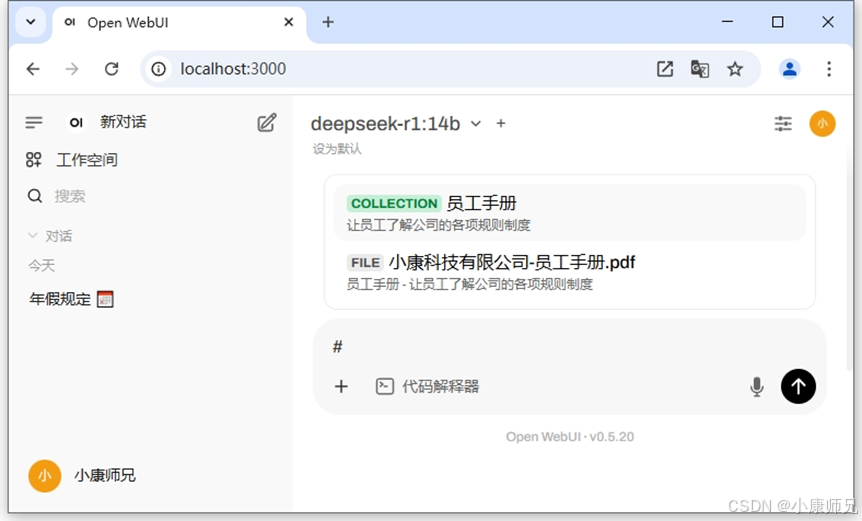The image size is (862, 521).
Task: Collapse the sidebar with the hamburger icon
Action: tap(34, 122)
